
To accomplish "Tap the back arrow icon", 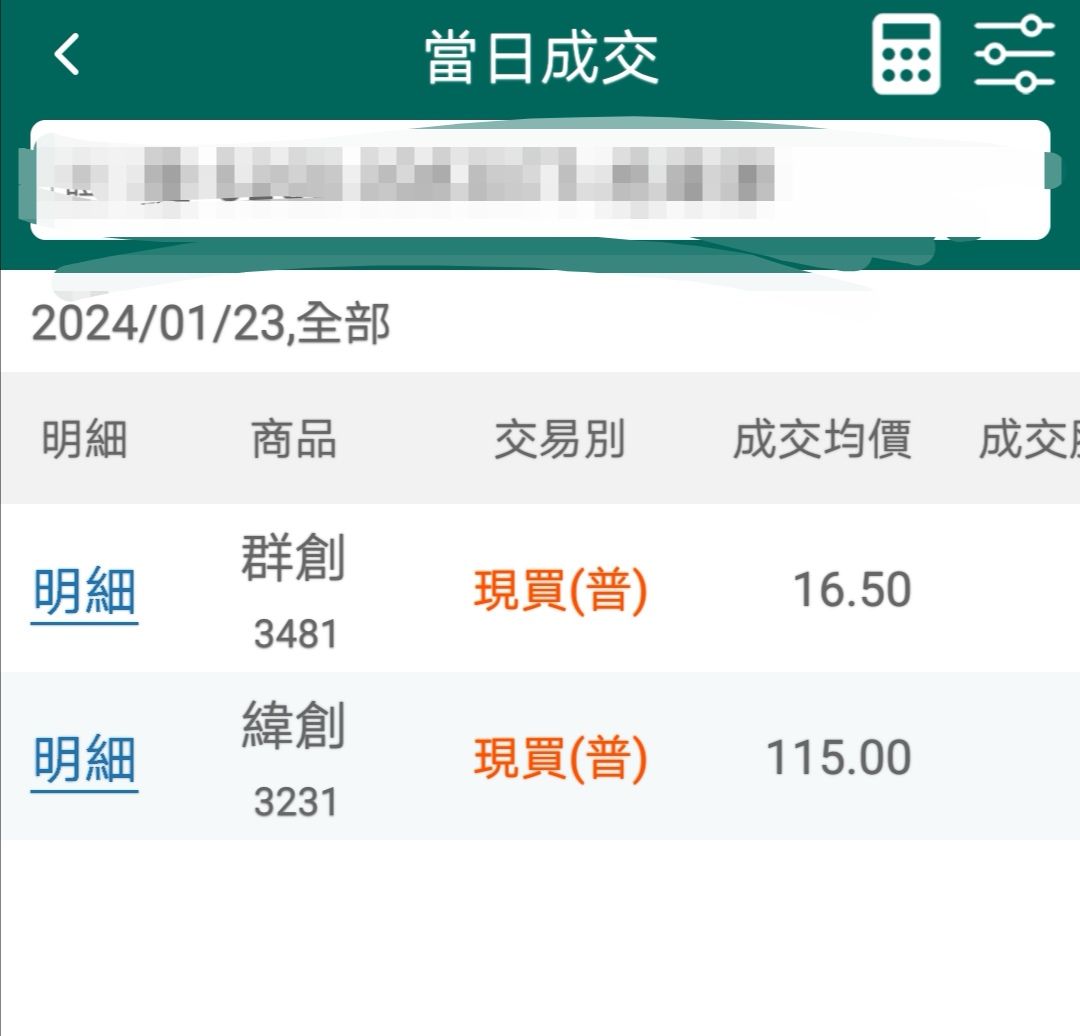I will click(67, 55).
